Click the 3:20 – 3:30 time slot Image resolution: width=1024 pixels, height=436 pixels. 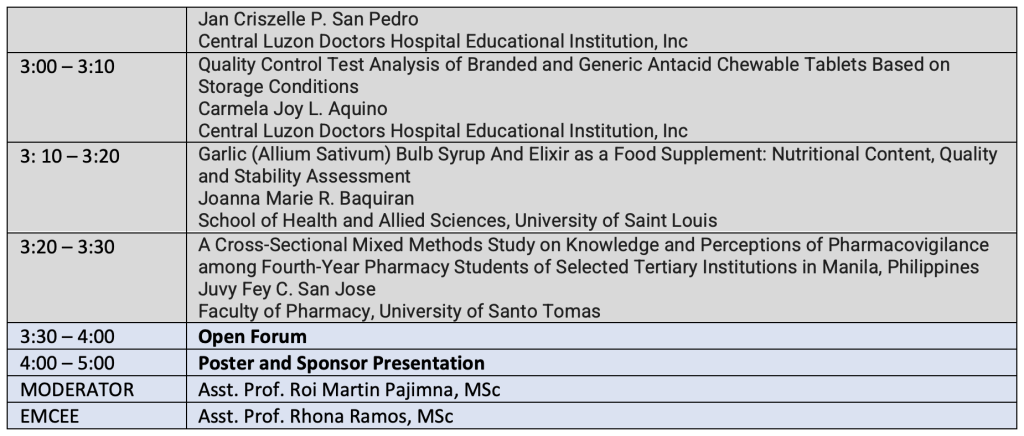pyautogui.click(x=96, y=277)
